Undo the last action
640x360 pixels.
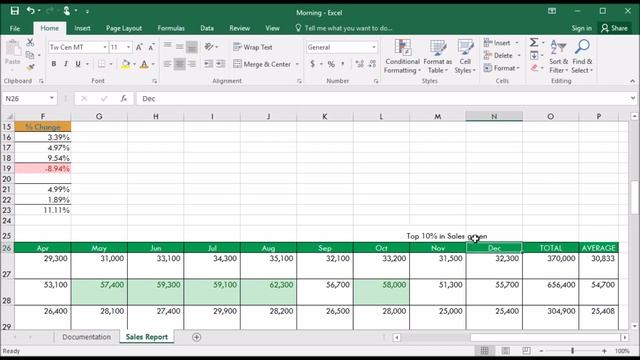click(31, 11)
